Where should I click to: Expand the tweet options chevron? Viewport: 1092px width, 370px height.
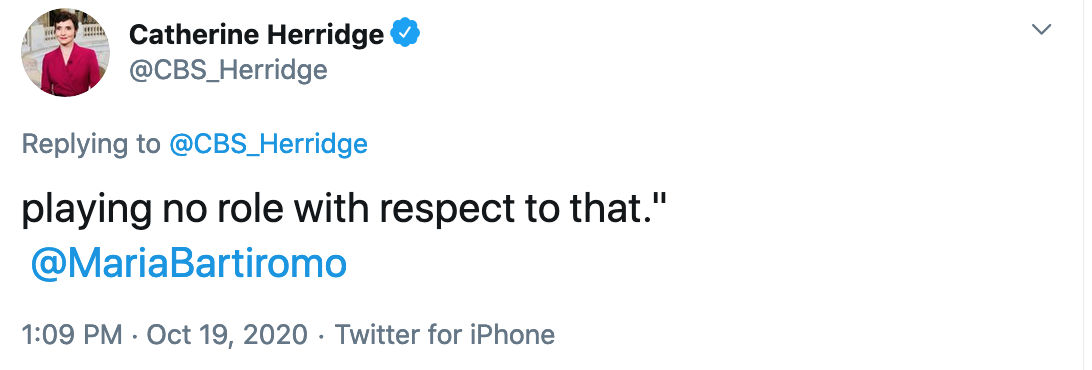(1041, 29)
